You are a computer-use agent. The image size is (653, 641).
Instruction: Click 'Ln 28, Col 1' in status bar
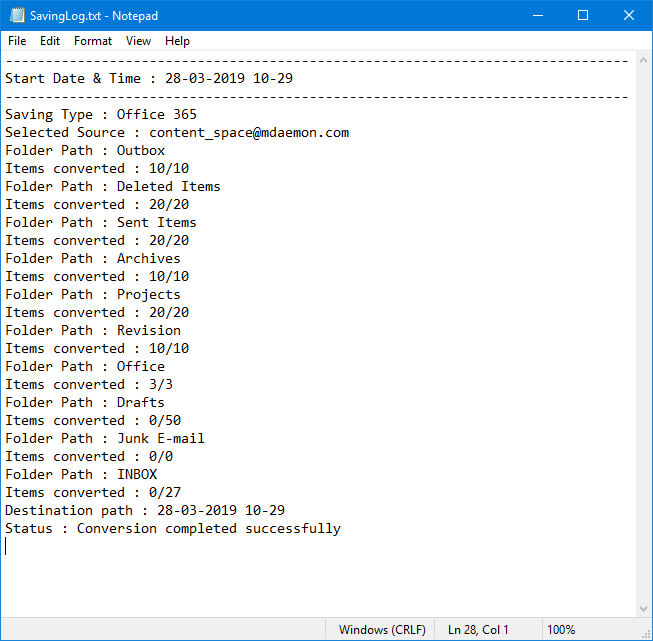pos(478,629)
